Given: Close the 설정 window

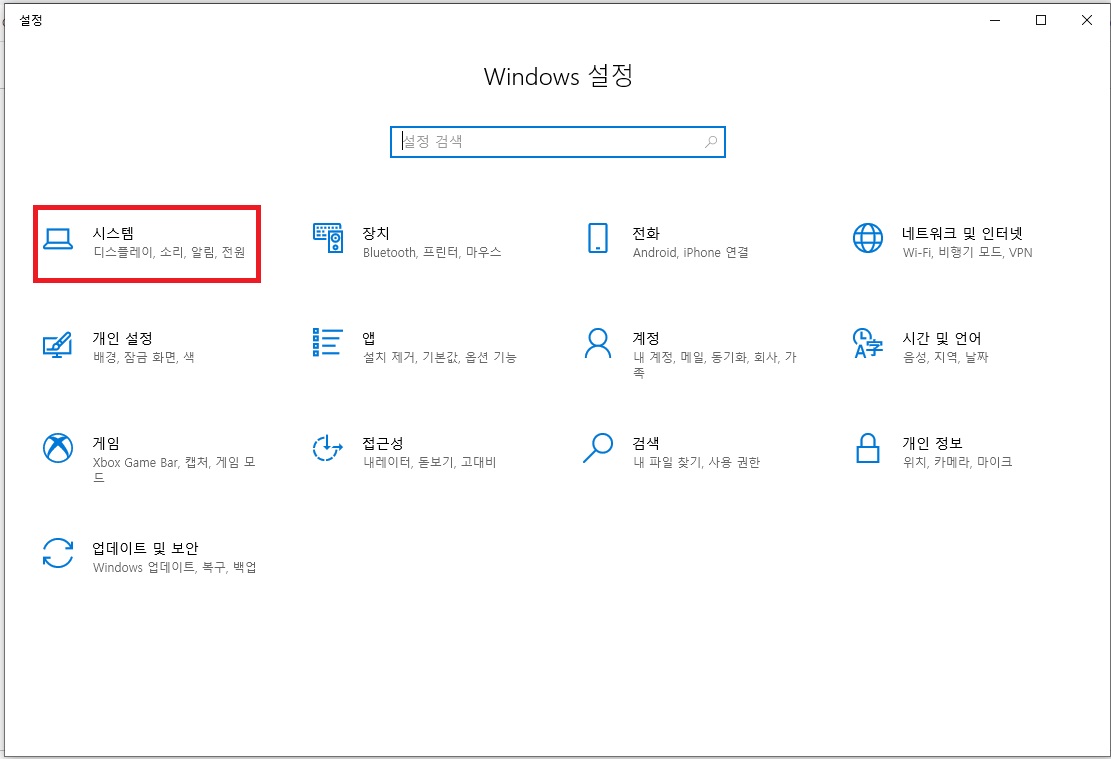Looking at the screenshot, I should coord(1087,21).
